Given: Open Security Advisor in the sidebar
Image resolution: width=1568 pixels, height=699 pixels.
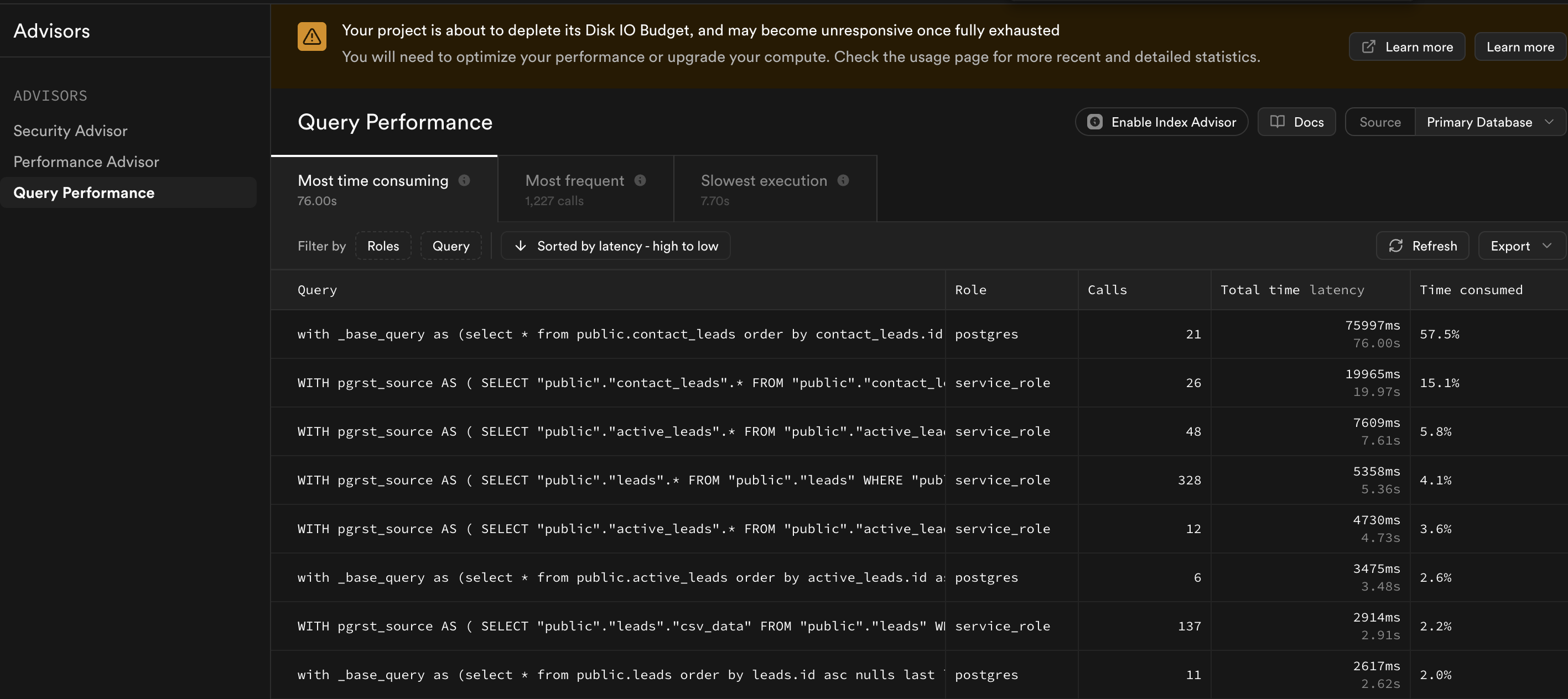Looking at the screenshot, I should coord(71,131).
